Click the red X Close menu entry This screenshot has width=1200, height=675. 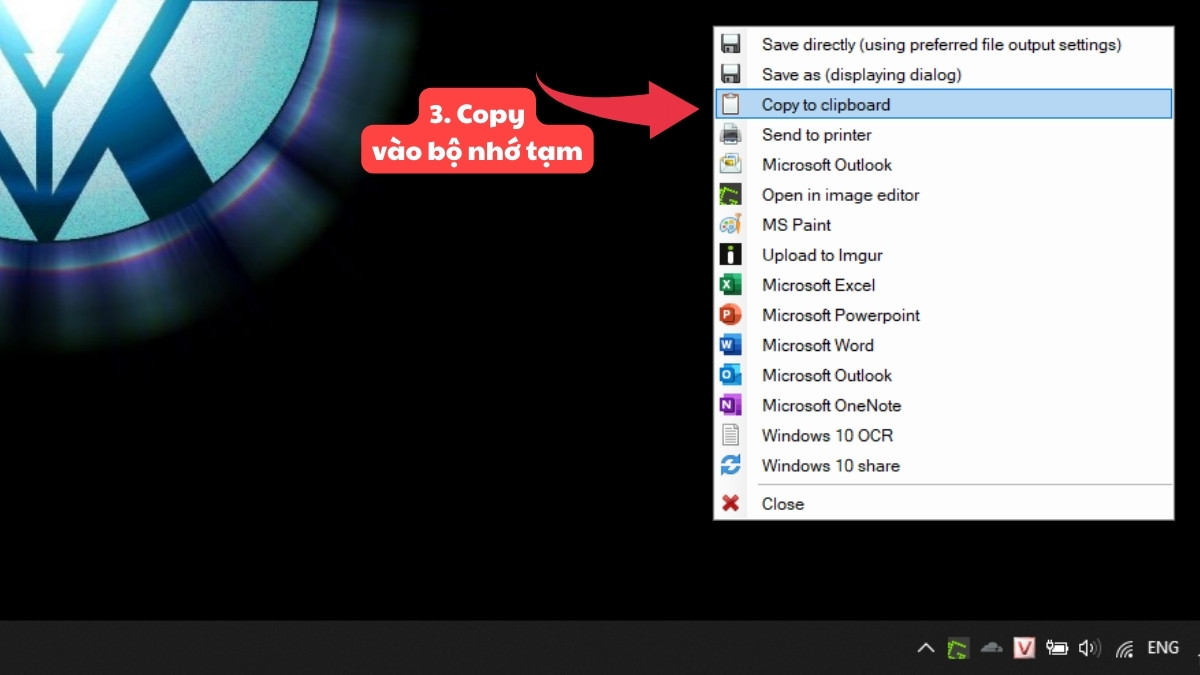943,503
